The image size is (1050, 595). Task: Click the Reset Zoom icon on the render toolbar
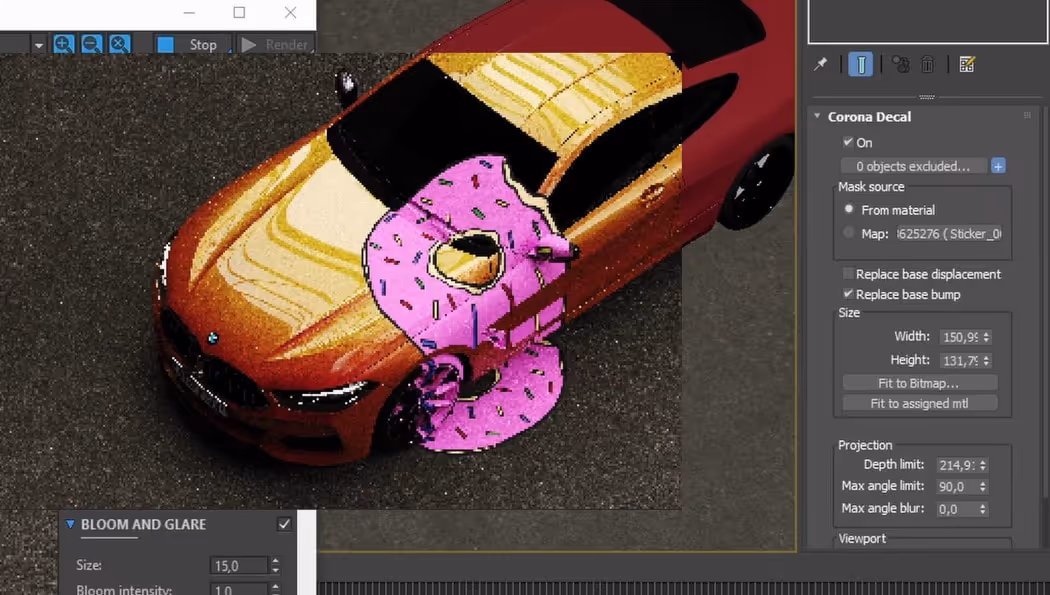point(118,44)
